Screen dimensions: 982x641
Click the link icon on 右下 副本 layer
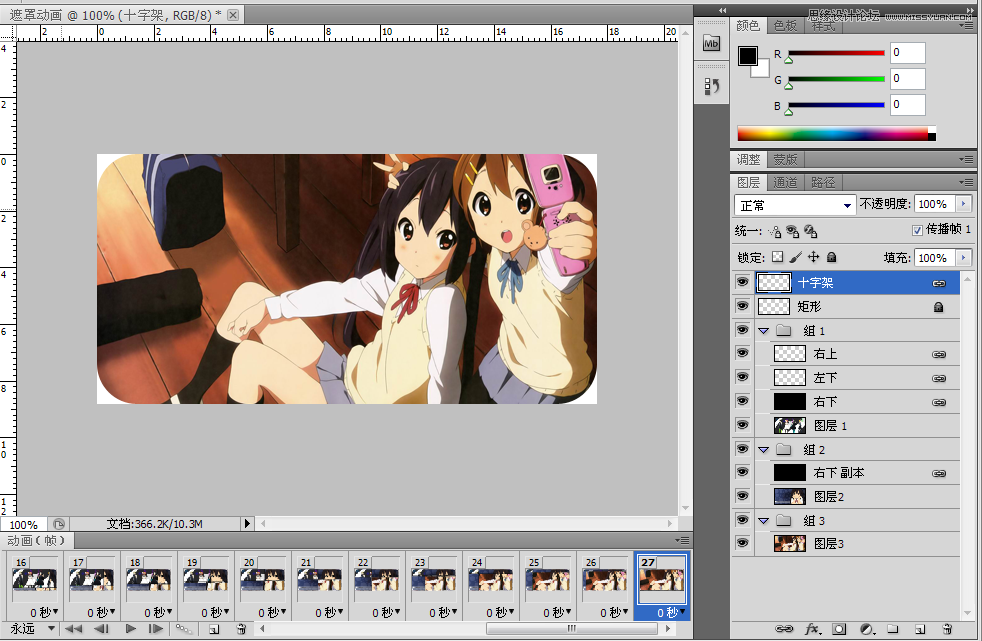click(x=939, y=473)
